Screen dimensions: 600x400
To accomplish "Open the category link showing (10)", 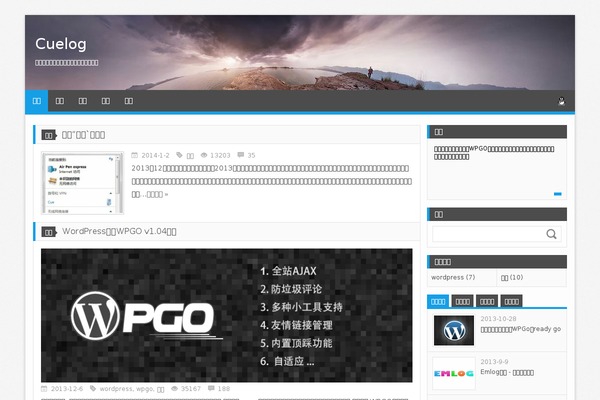I will (512, 278).
